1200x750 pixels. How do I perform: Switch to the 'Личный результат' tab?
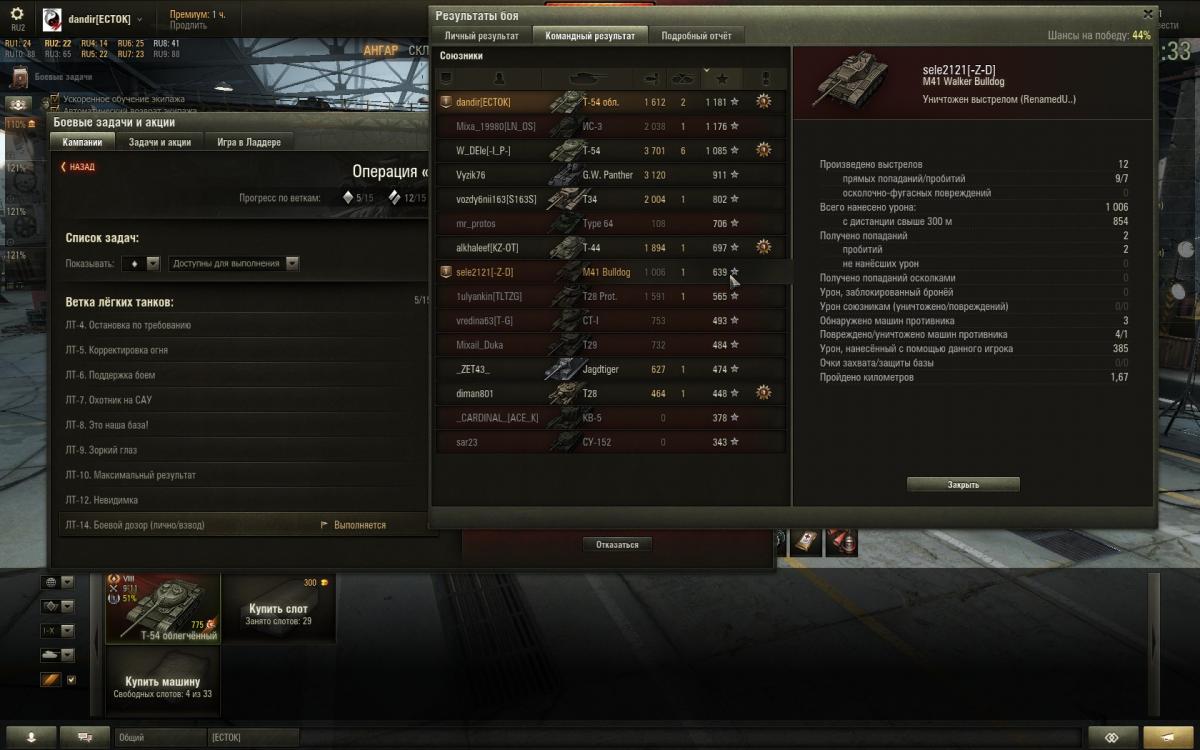[481, 35]
